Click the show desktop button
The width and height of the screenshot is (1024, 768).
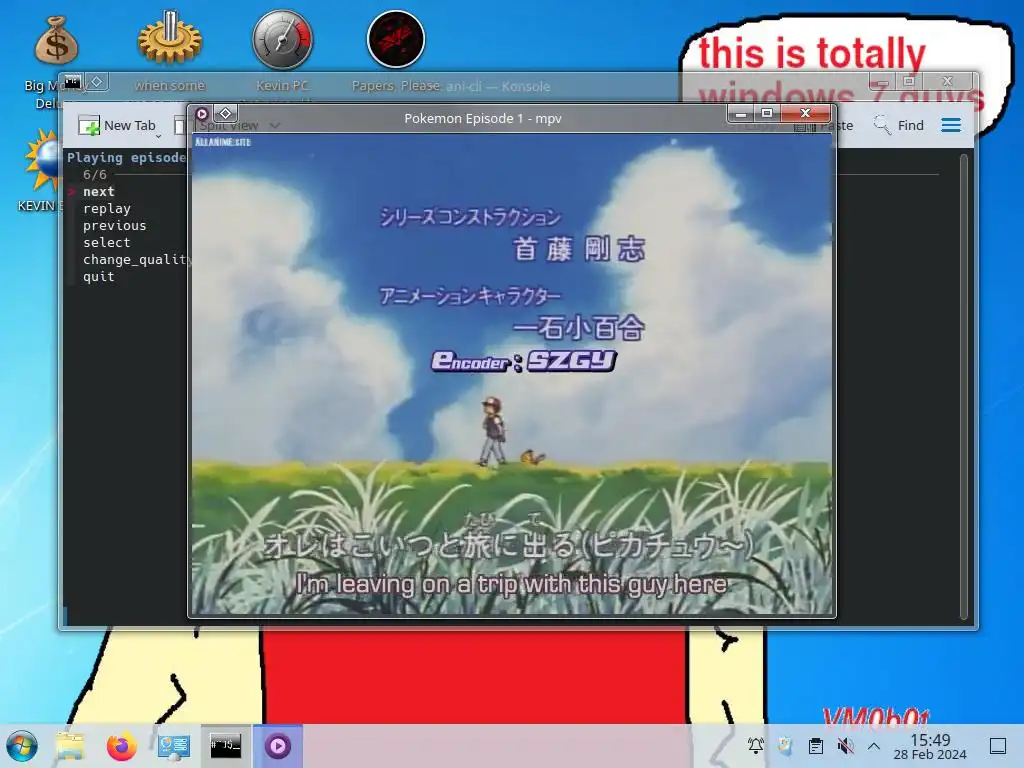tap(998, 746)
